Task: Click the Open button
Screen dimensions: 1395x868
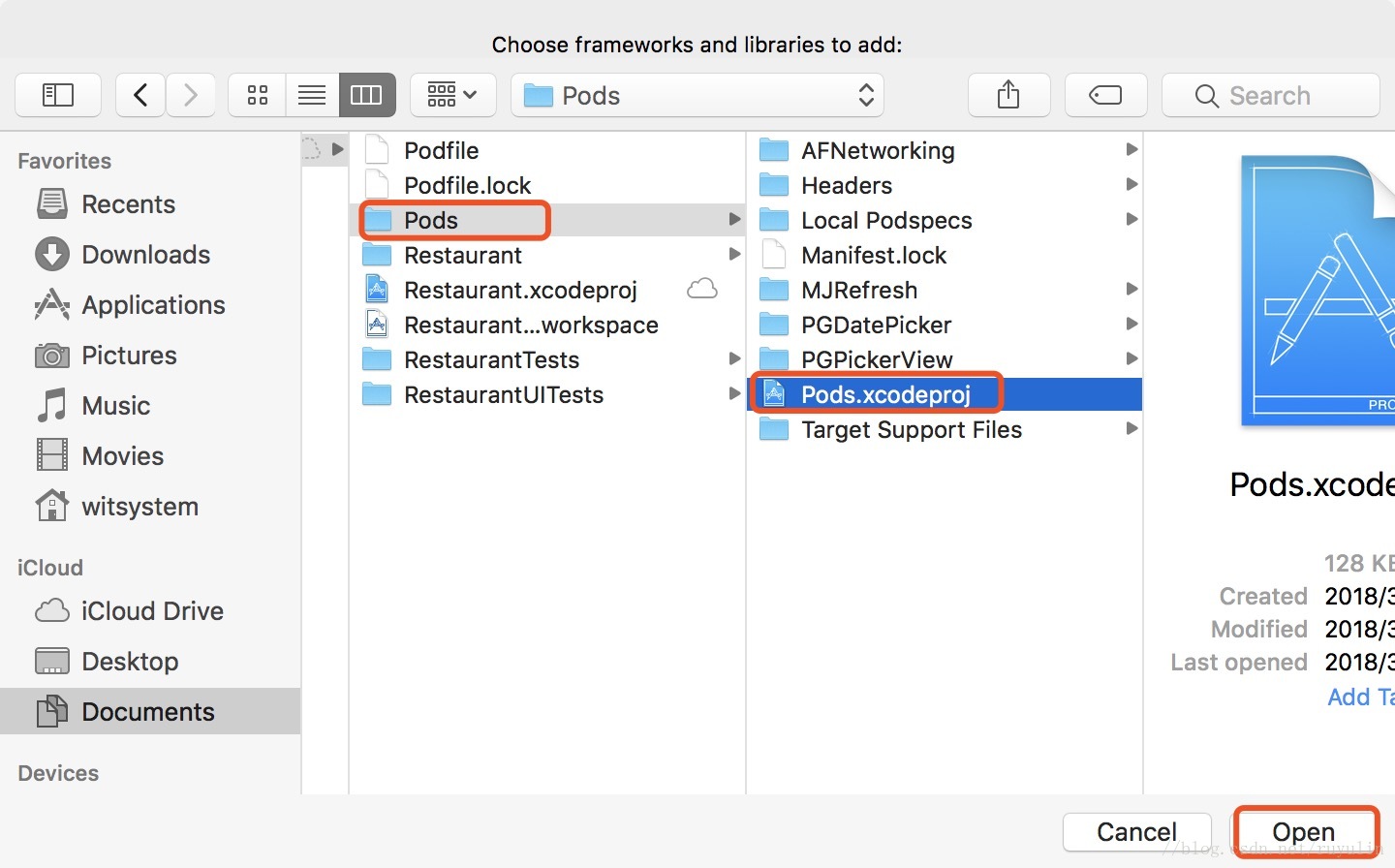Action: pos(1304,832)
